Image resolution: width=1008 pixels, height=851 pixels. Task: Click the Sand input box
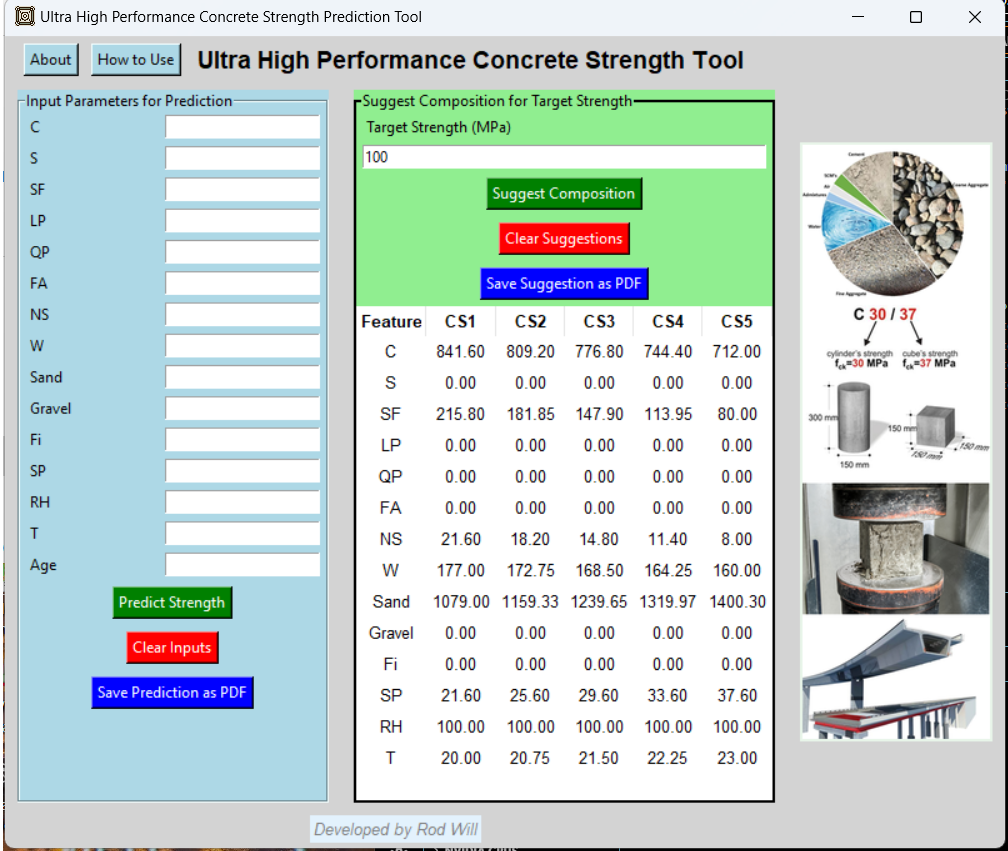[x=242, y=378]
